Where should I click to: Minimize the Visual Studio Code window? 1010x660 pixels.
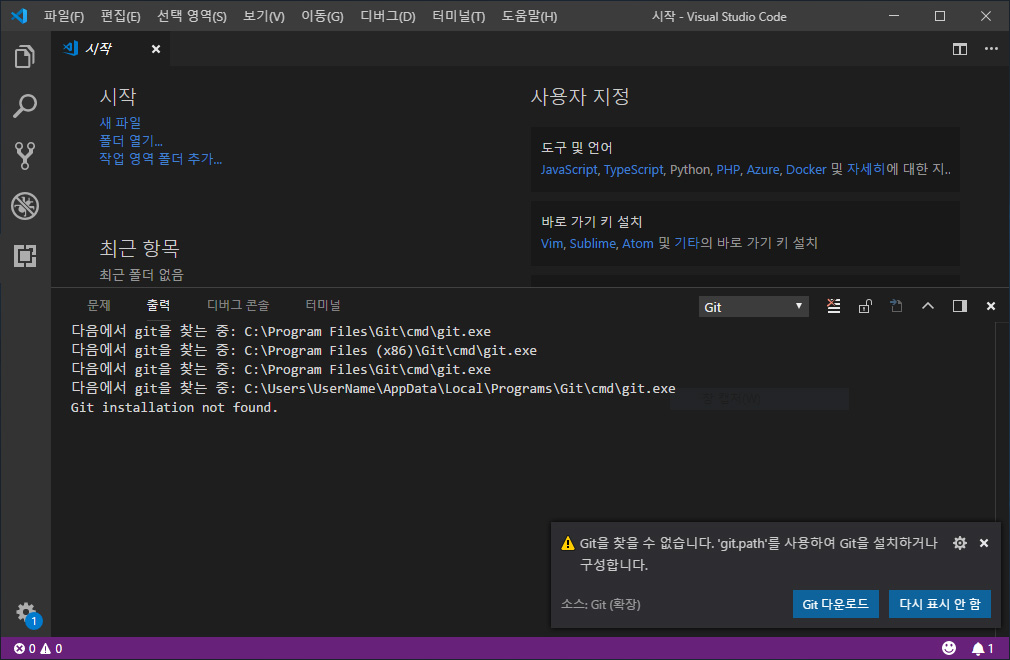[894, 16]
